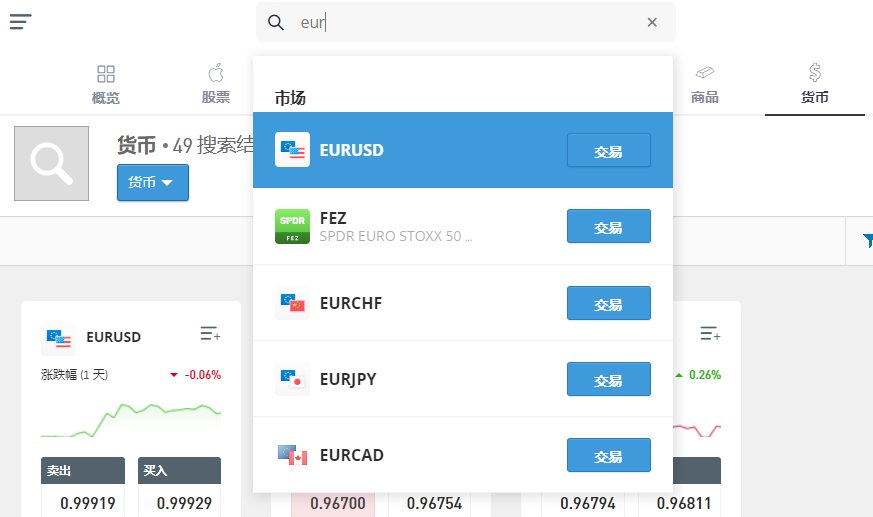Click into the search input field

[465, 22]
